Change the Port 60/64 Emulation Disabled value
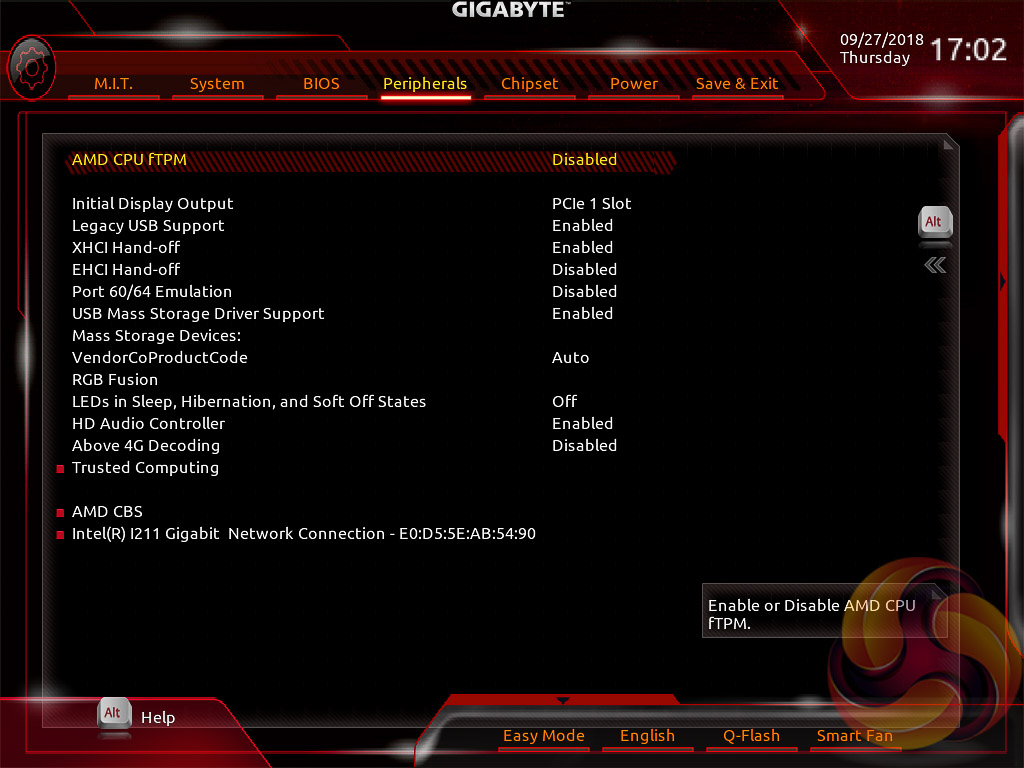This screenshot has height=768, width=1024. click(584, 291)
